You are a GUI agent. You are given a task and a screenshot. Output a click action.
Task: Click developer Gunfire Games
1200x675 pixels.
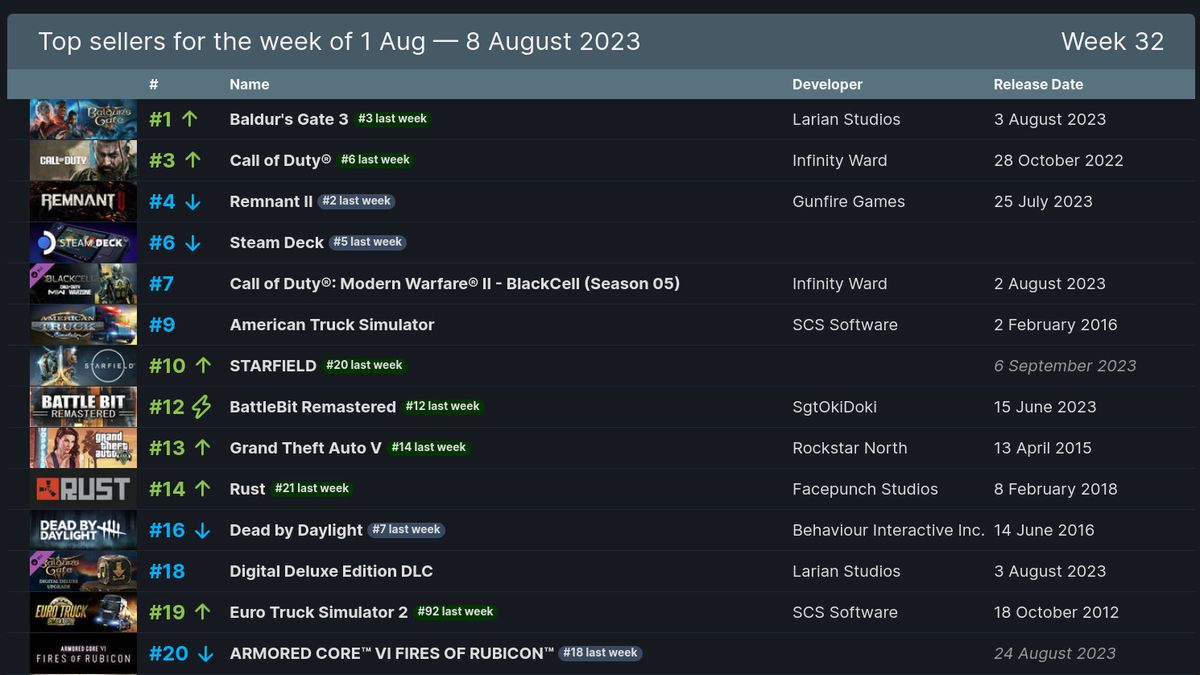[x=849, y=201]
